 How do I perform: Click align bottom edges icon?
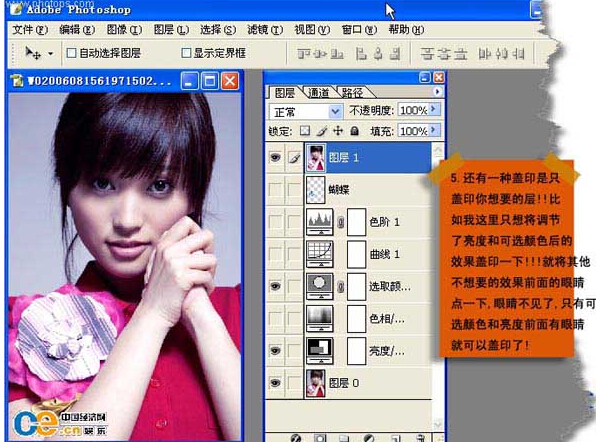pyautogui.click(x=337, y=54)
